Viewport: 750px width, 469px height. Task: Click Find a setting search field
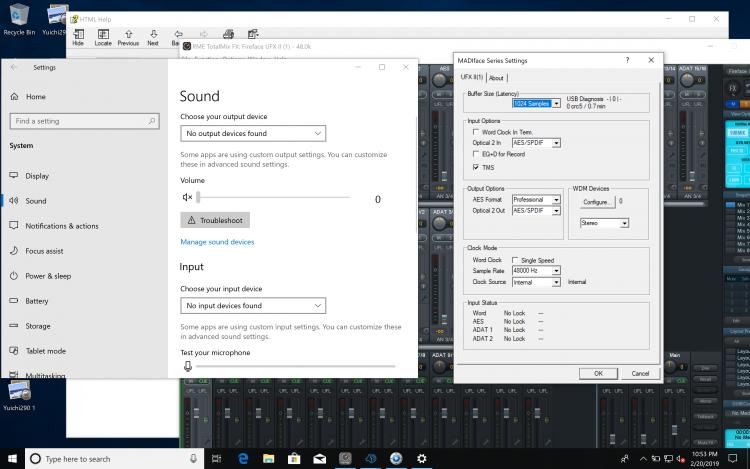point(84,121)
